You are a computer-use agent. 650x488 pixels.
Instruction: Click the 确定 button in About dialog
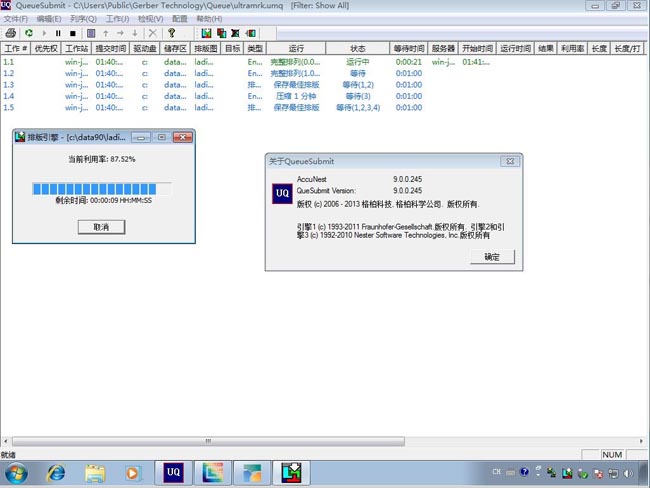[492, 257]
